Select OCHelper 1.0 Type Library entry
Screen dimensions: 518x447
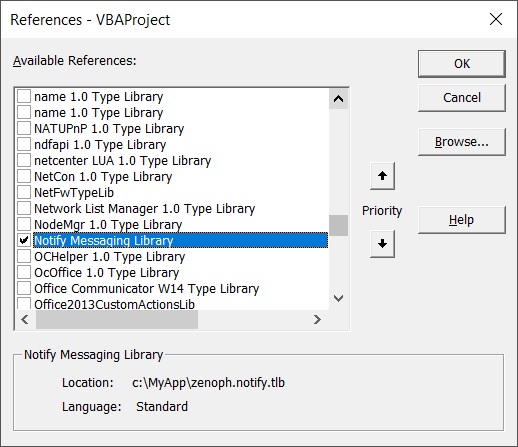pyautogui.click(x=110, y=256)
